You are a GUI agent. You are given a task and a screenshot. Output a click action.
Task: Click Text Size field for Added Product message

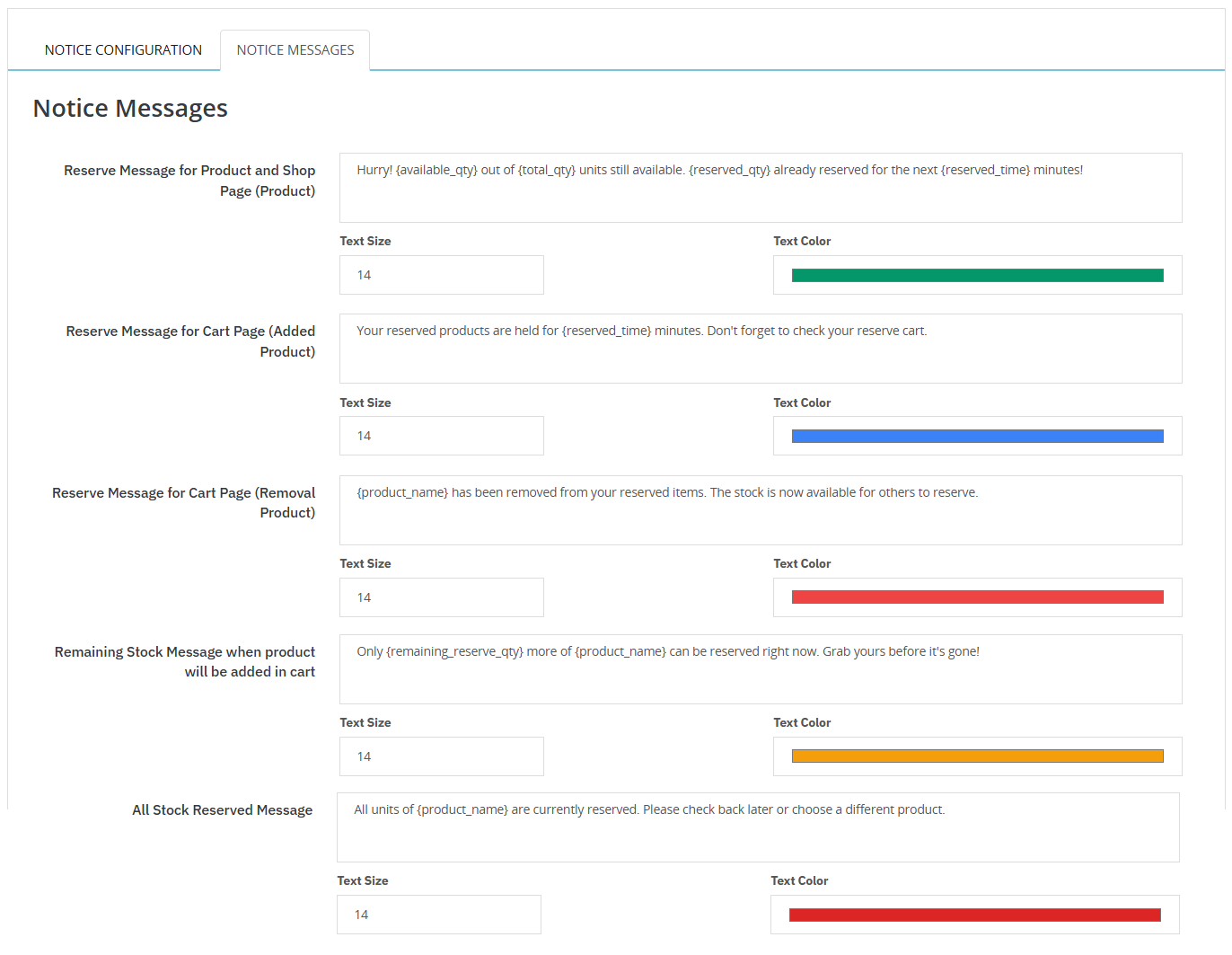click(x=441, y=436)
